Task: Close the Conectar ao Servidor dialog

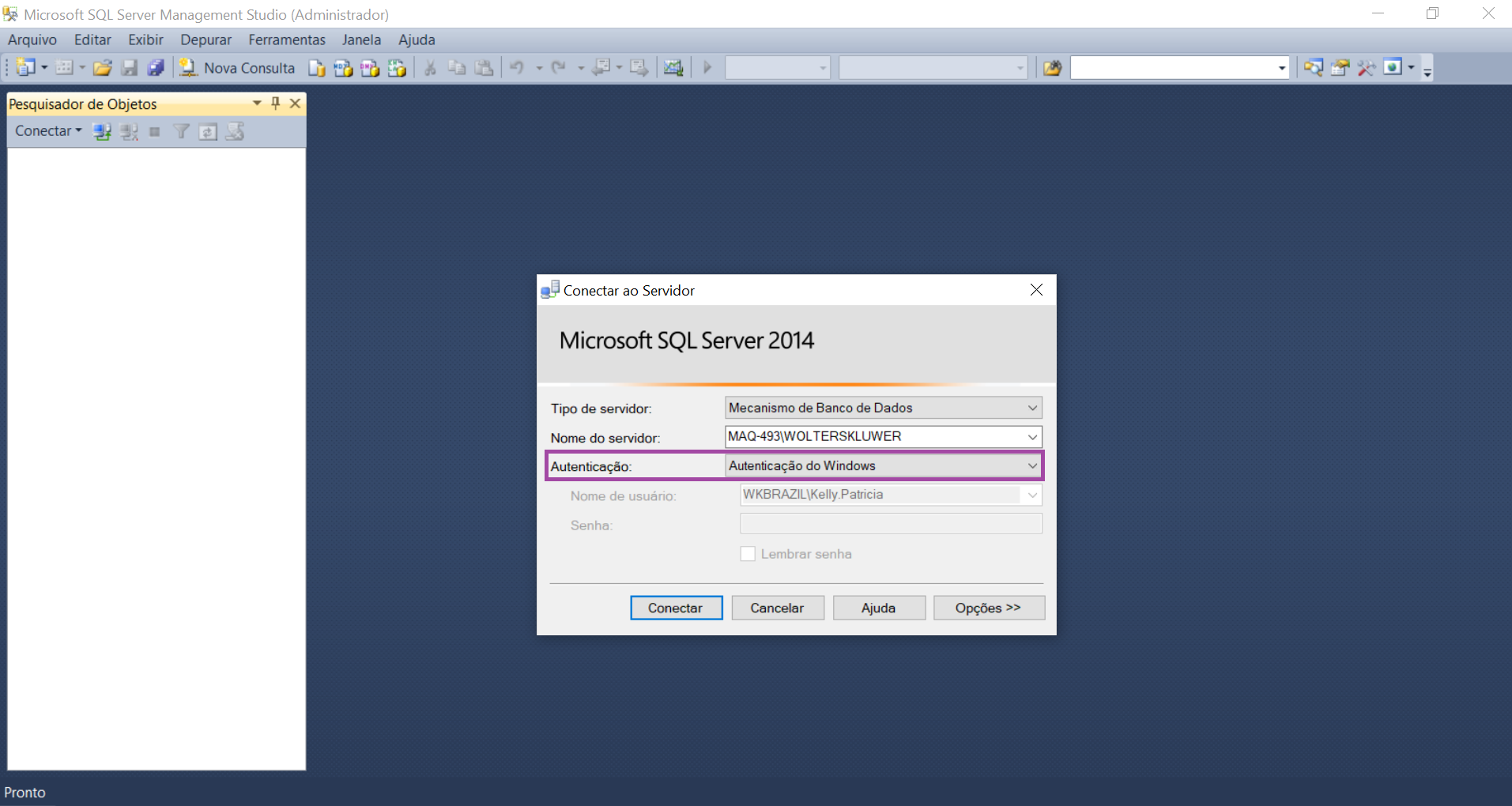Action: click(x=1036, y=290)
